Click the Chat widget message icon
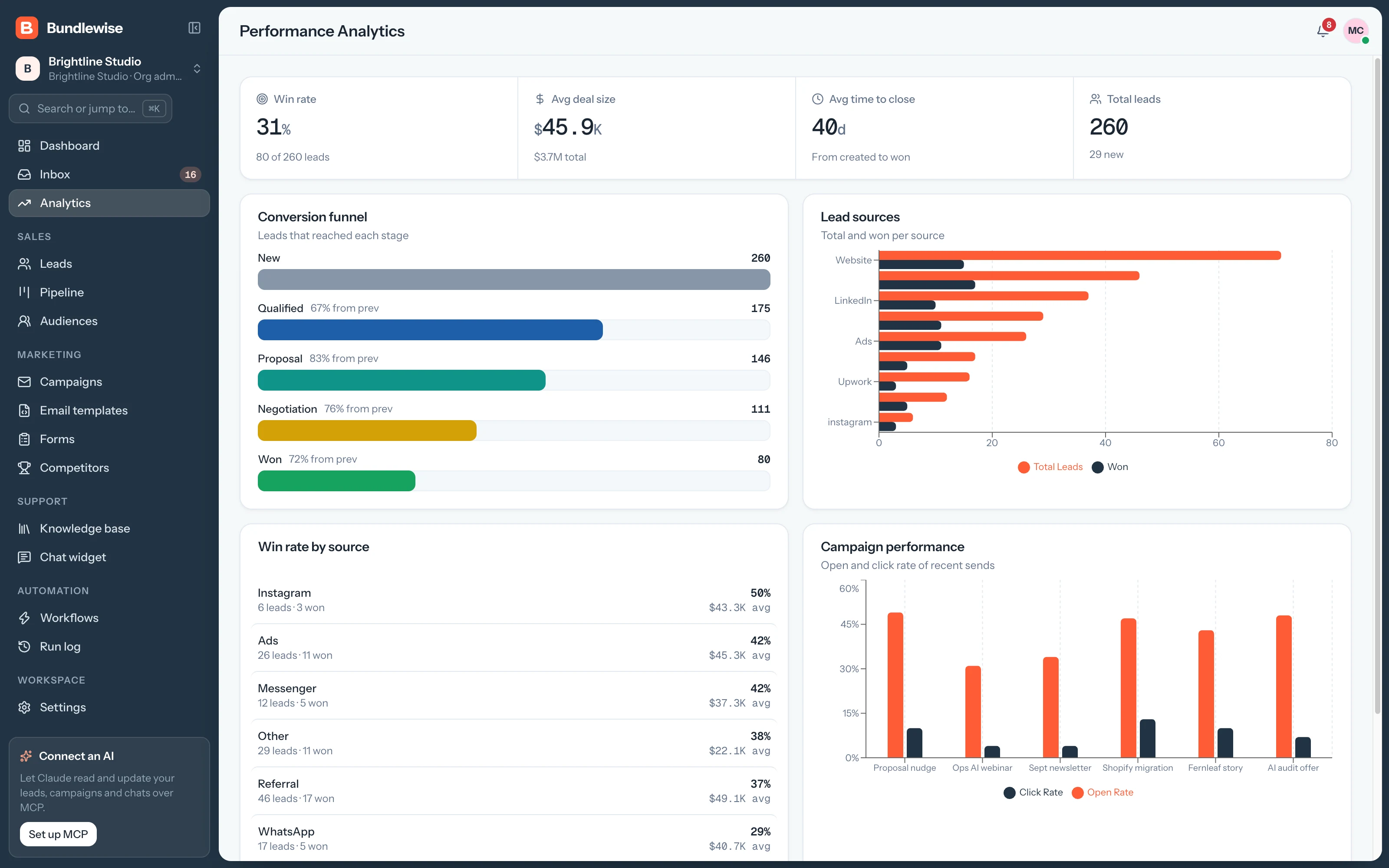Image resolution: width=1389 pixels, height=868 pixels. point(24,557)
